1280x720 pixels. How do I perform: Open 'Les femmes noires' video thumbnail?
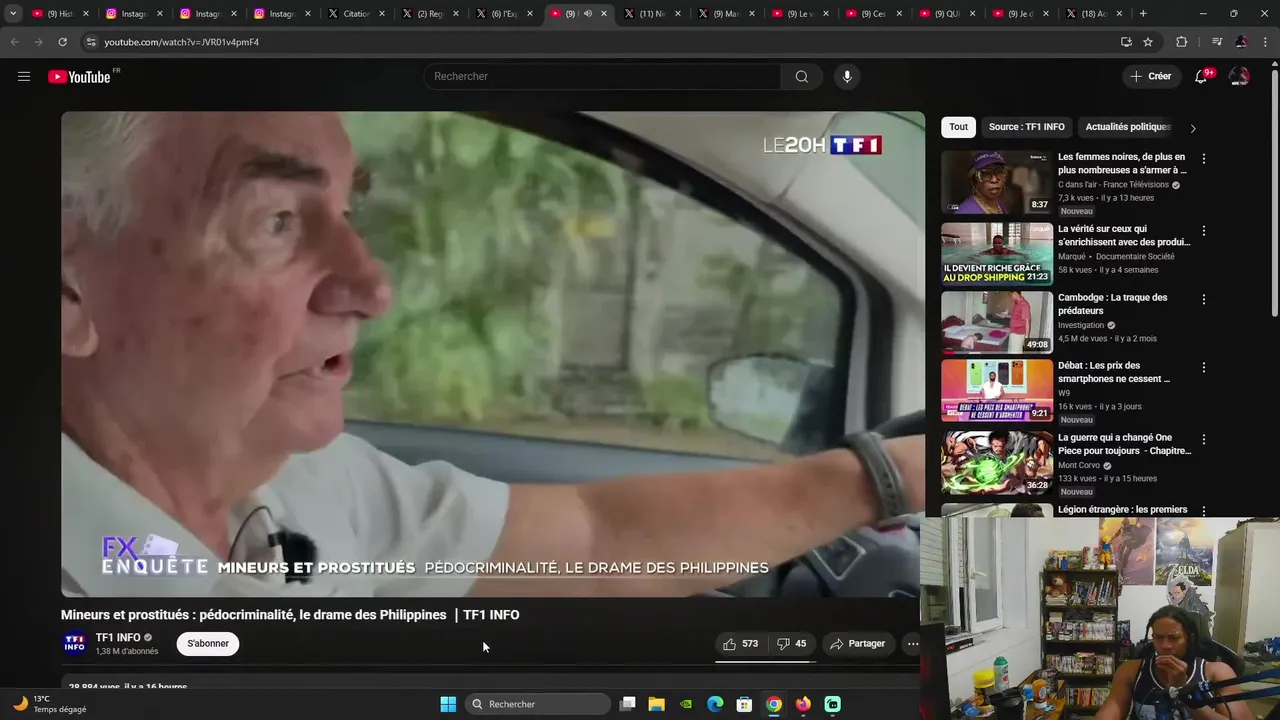point(997,182)
